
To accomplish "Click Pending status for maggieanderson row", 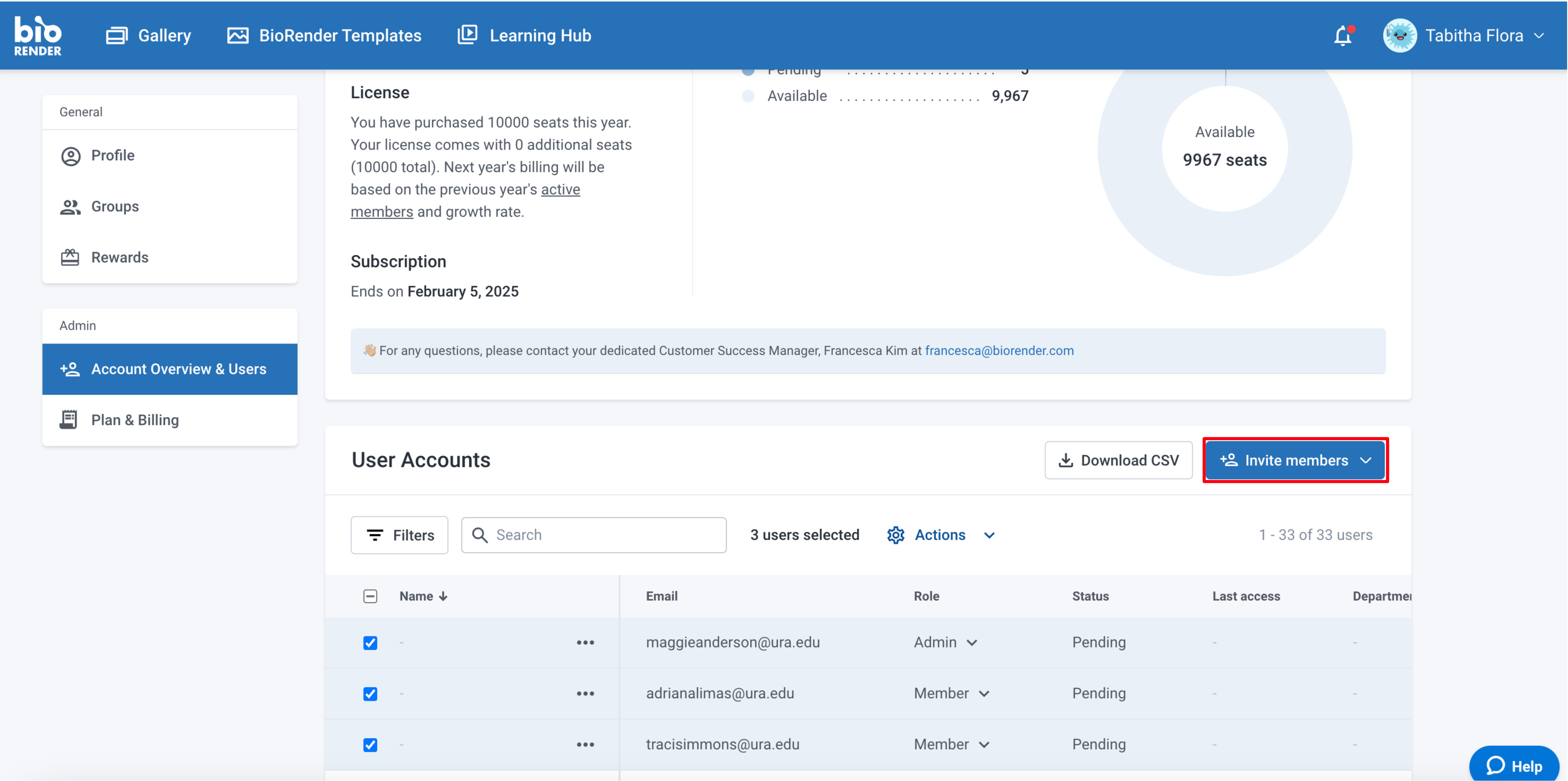I will (x=1099, y=643).
